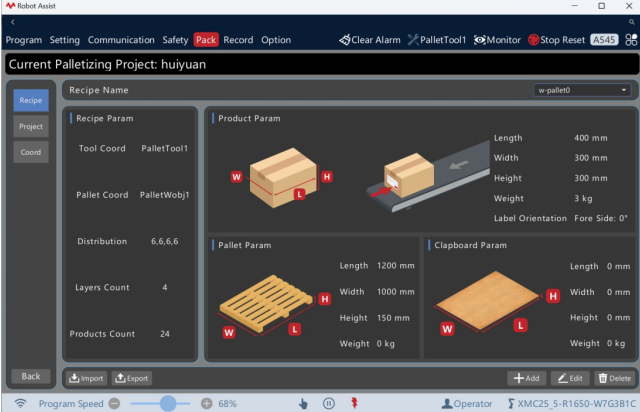Click the Import button
The image size is (640, 412).
[x=87, y=379]
